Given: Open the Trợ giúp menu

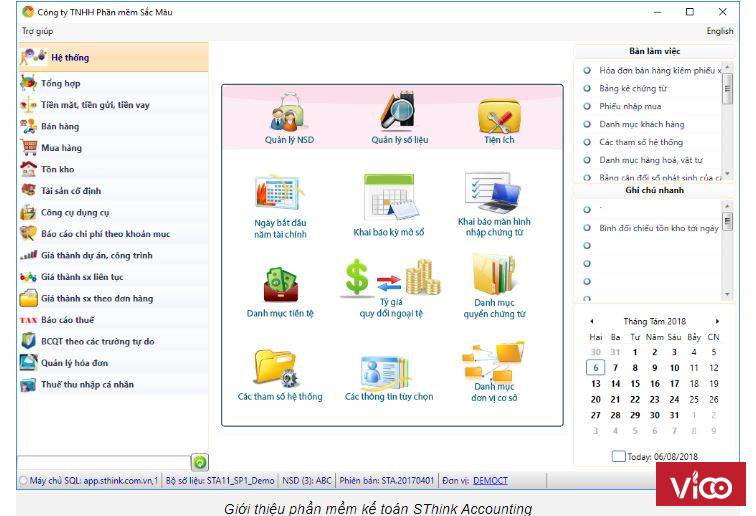Looking at the screenshot, I should click(x=37, y=31).
